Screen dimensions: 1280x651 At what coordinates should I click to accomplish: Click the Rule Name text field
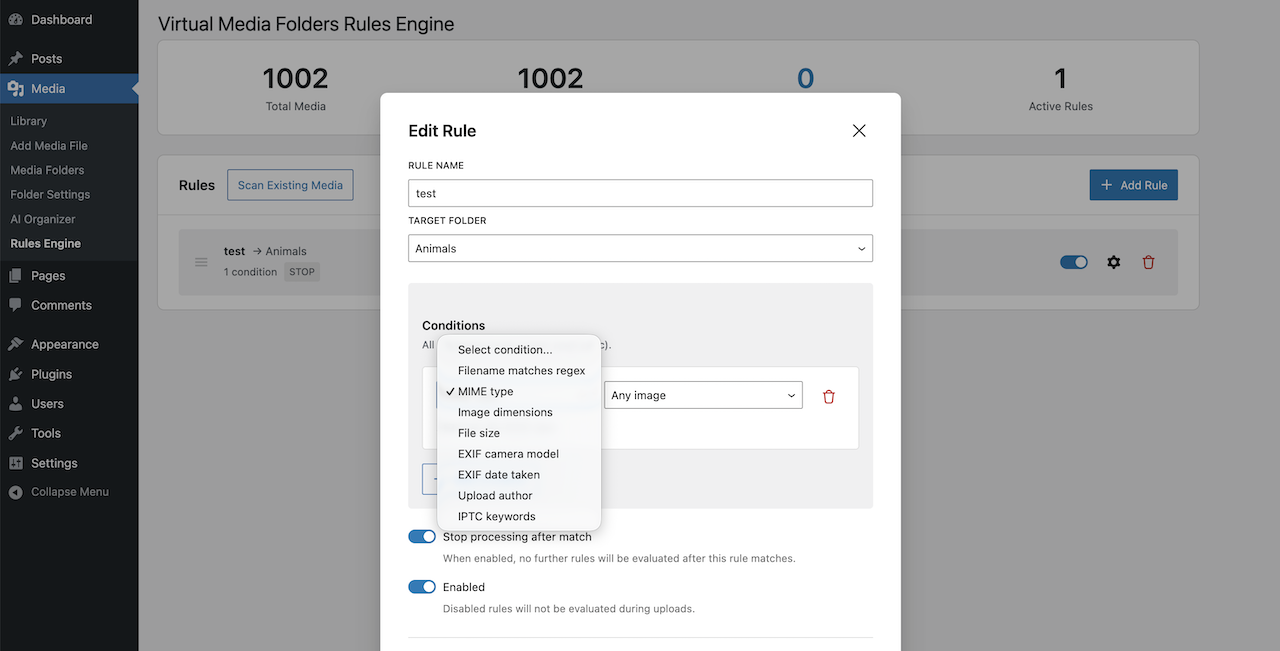[x=640, y=193]
